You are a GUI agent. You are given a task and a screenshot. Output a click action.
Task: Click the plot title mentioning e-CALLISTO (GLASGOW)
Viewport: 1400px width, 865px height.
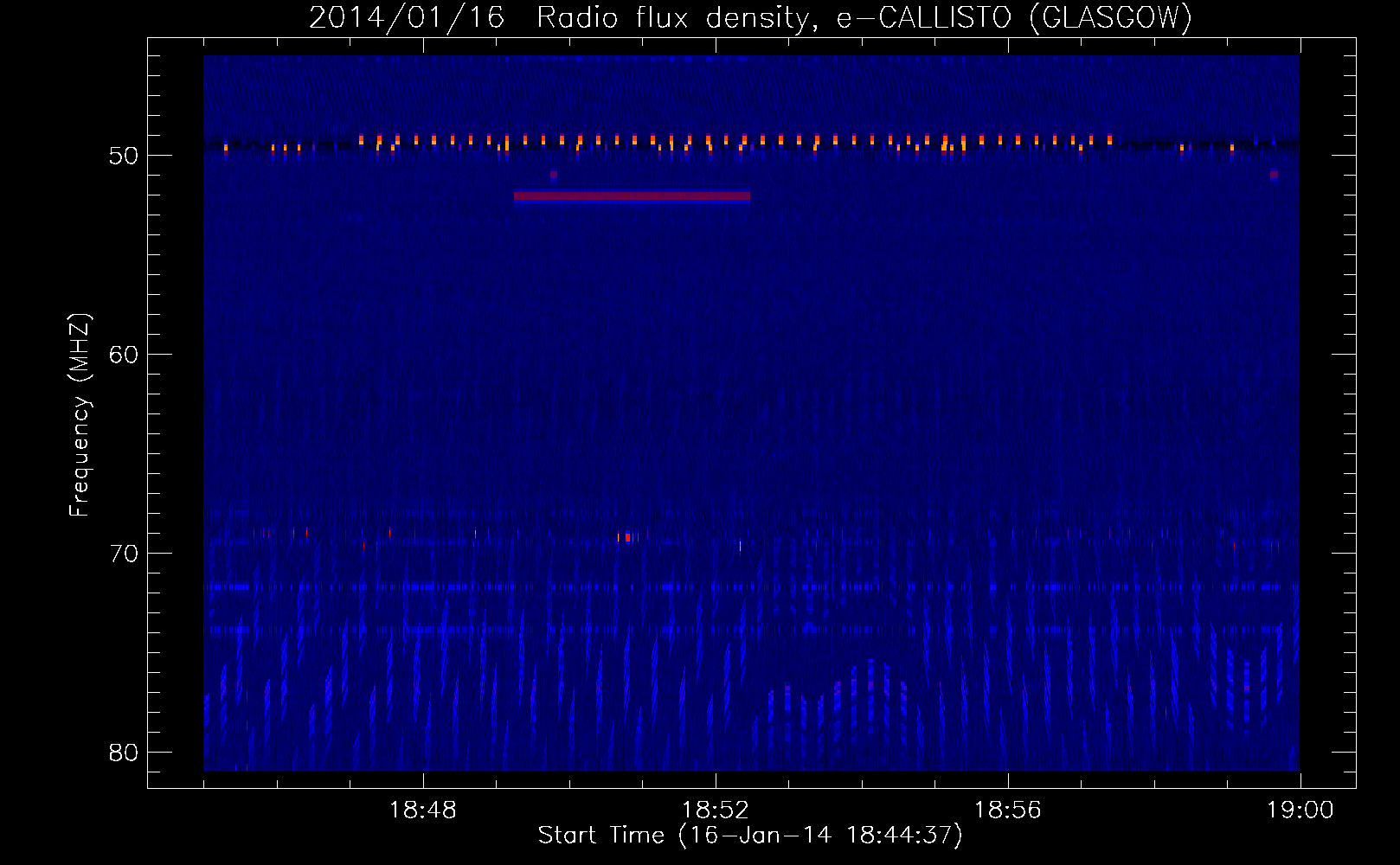(750, 17)
